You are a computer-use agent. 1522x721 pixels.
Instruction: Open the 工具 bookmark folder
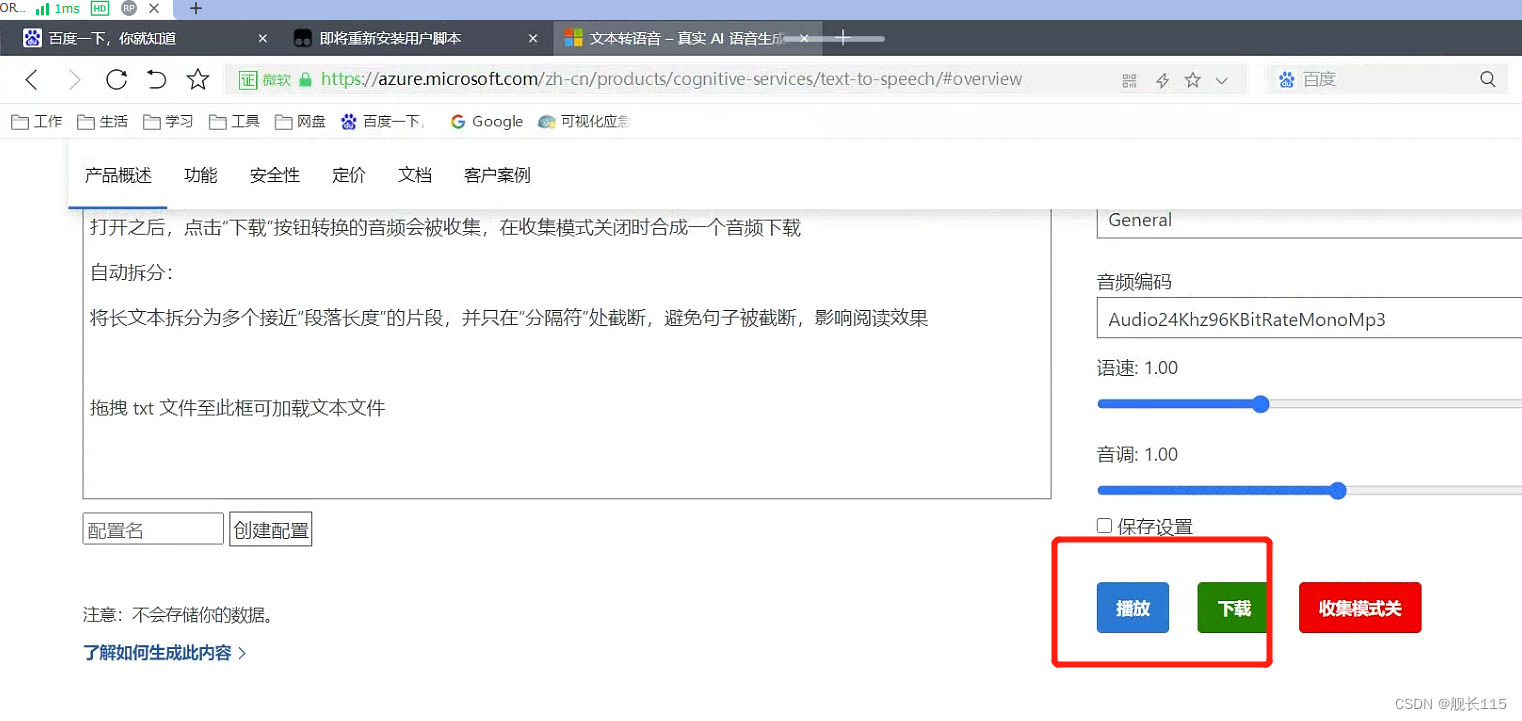pyautogui.click(x=234, y=122)
